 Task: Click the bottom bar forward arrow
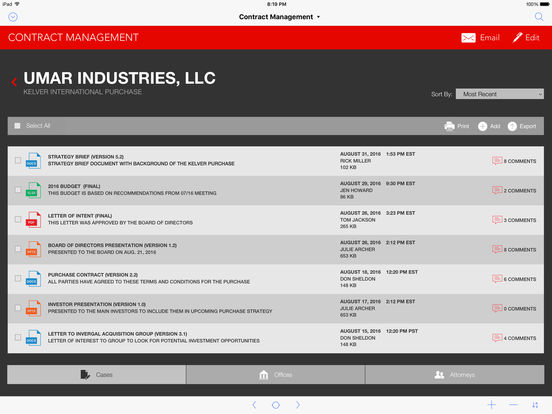coord(298,405)
